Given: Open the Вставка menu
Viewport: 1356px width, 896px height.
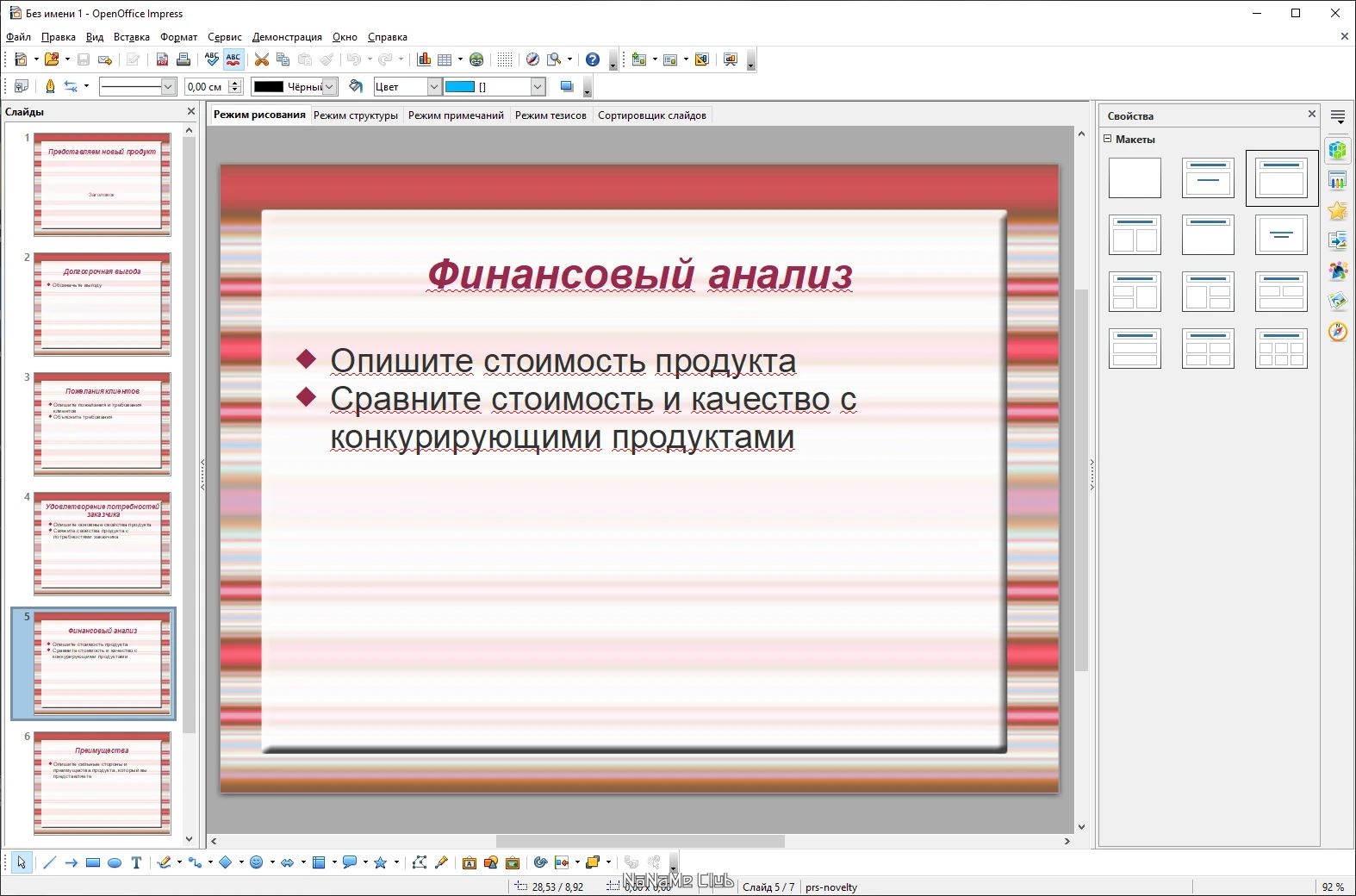Looking at the screenshot, I should 131,37.
